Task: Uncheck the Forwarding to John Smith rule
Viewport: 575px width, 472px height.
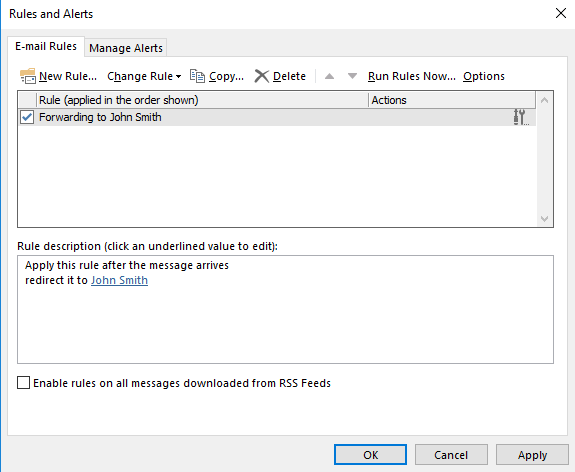Action: click(27, 117)
